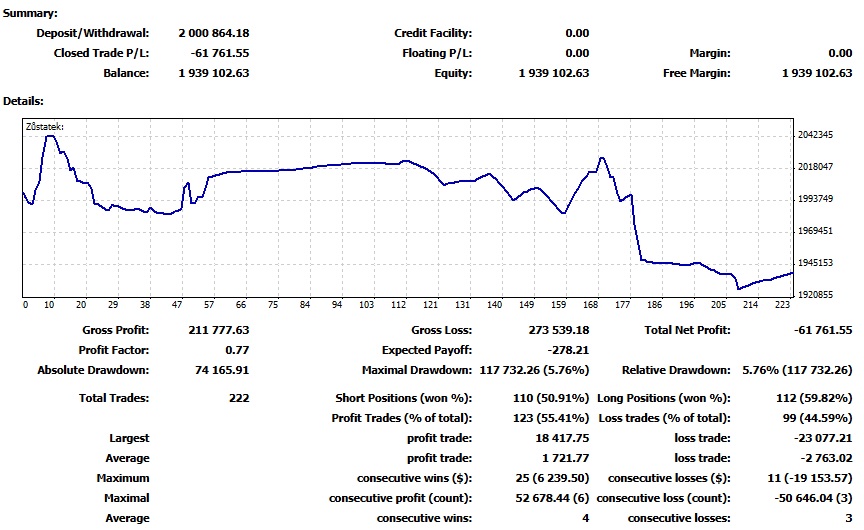864x530 pixels.
Task: Click the consecutive wins value 25 (6 239.50)
Action: pos(552,478)
